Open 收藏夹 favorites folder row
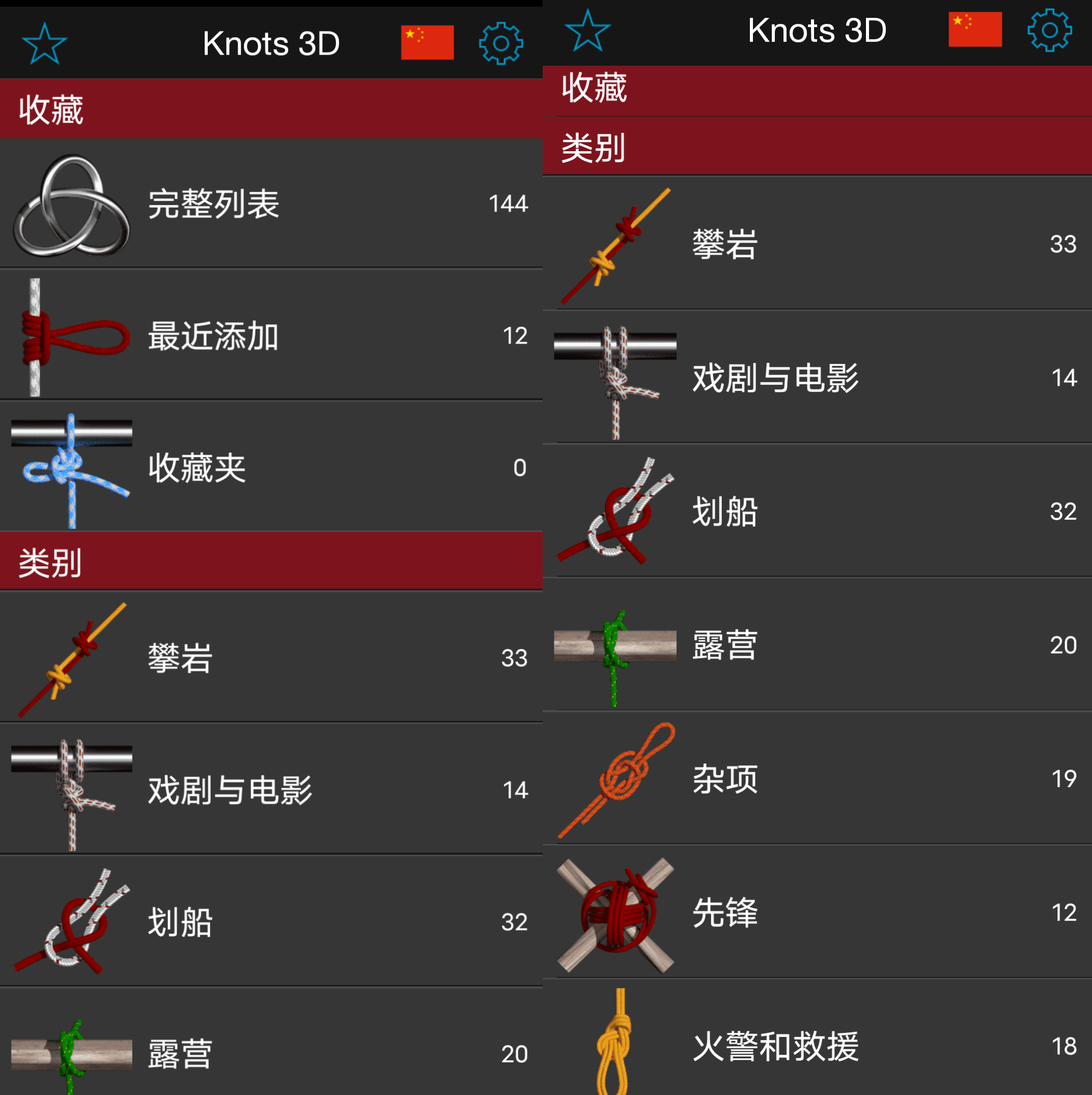Screen dimensions: 1092x1095 tap(271, 467)
